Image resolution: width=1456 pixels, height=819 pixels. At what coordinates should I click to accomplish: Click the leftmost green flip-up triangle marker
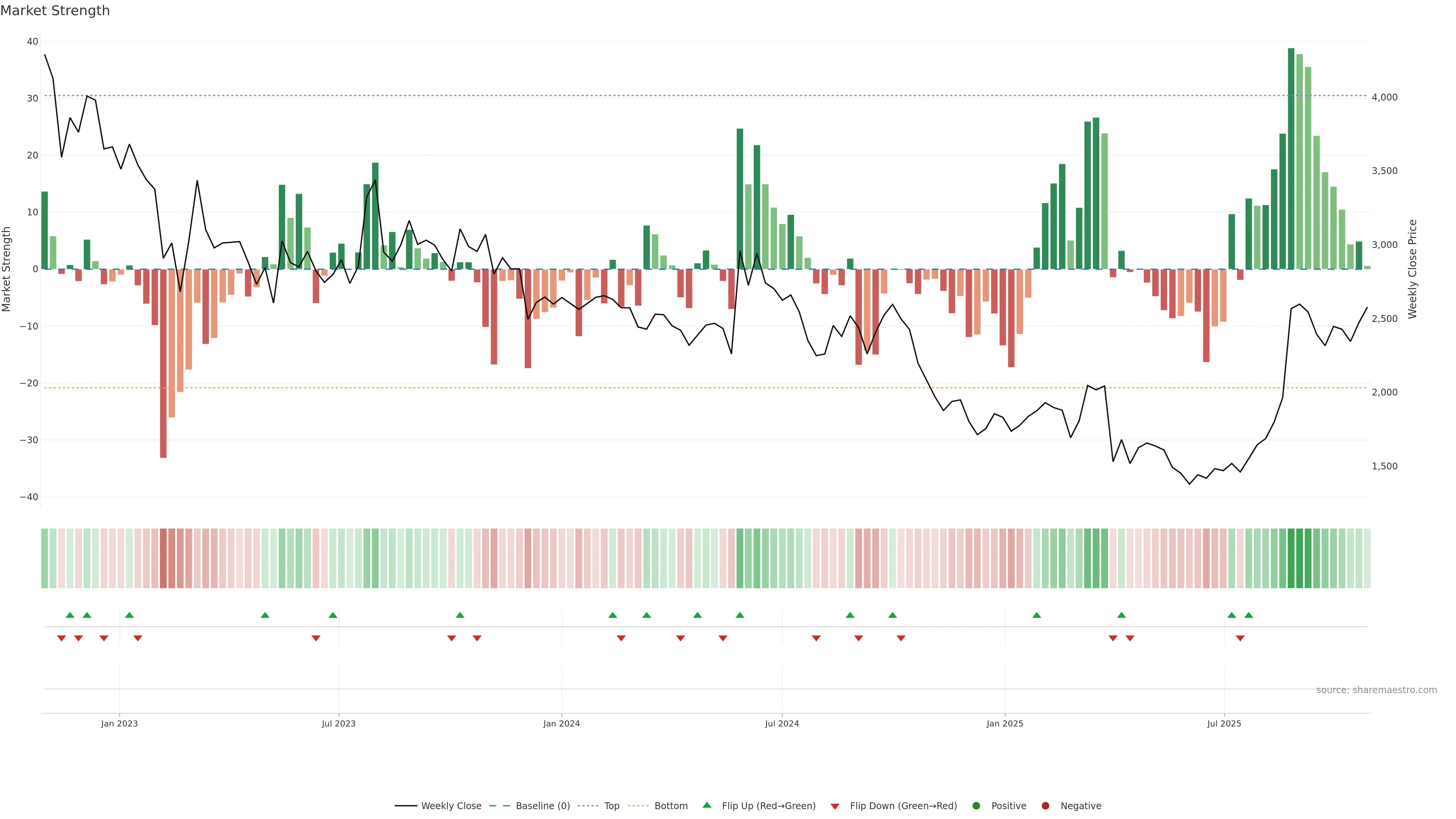coord(70,615)
